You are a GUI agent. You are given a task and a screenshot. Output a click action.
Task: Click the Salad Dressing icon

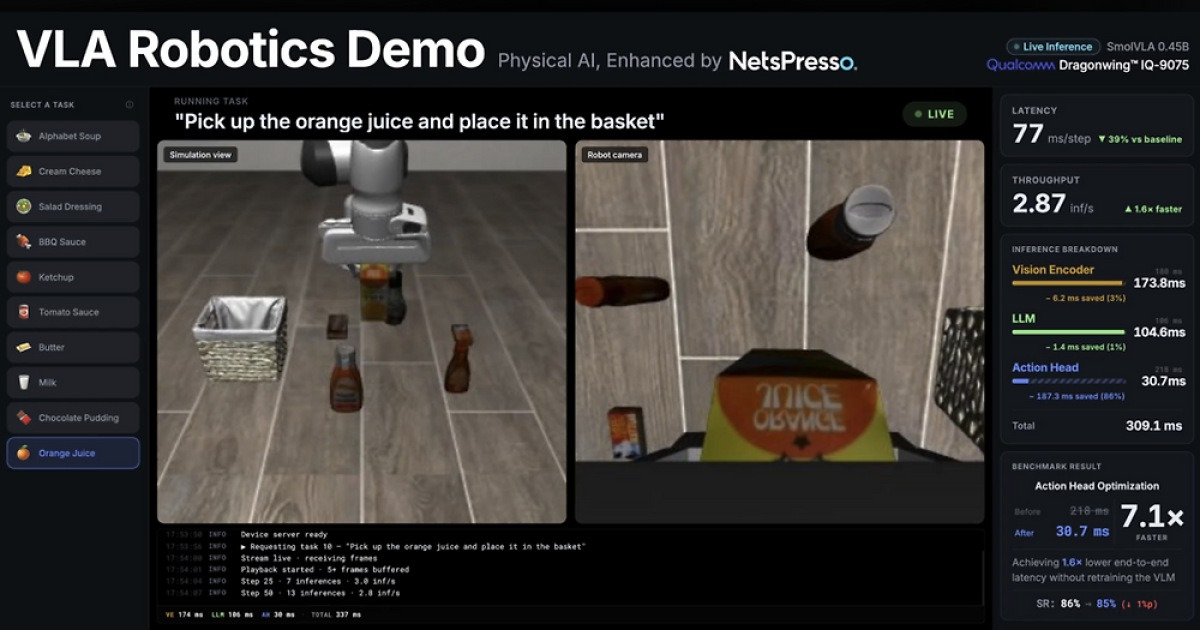tap(23, 206)
